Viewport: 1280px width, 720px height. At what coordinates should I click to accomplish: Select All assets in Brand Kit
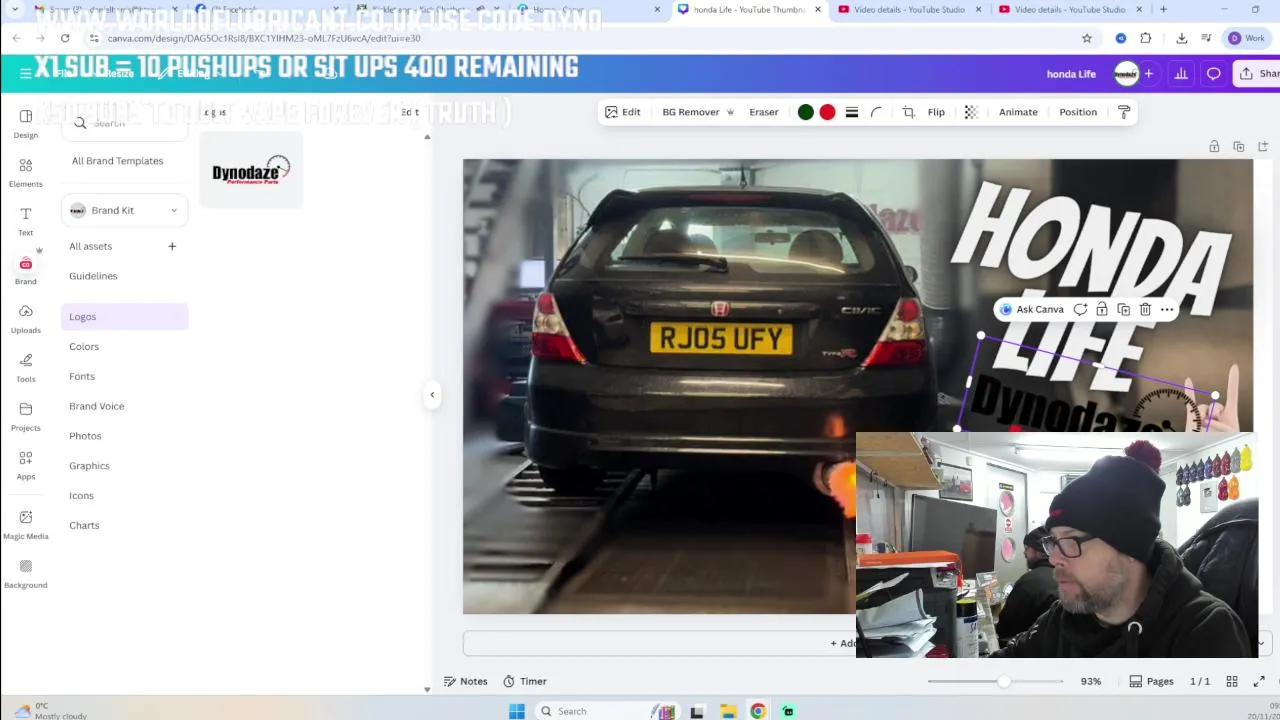[x=91, y=246]
